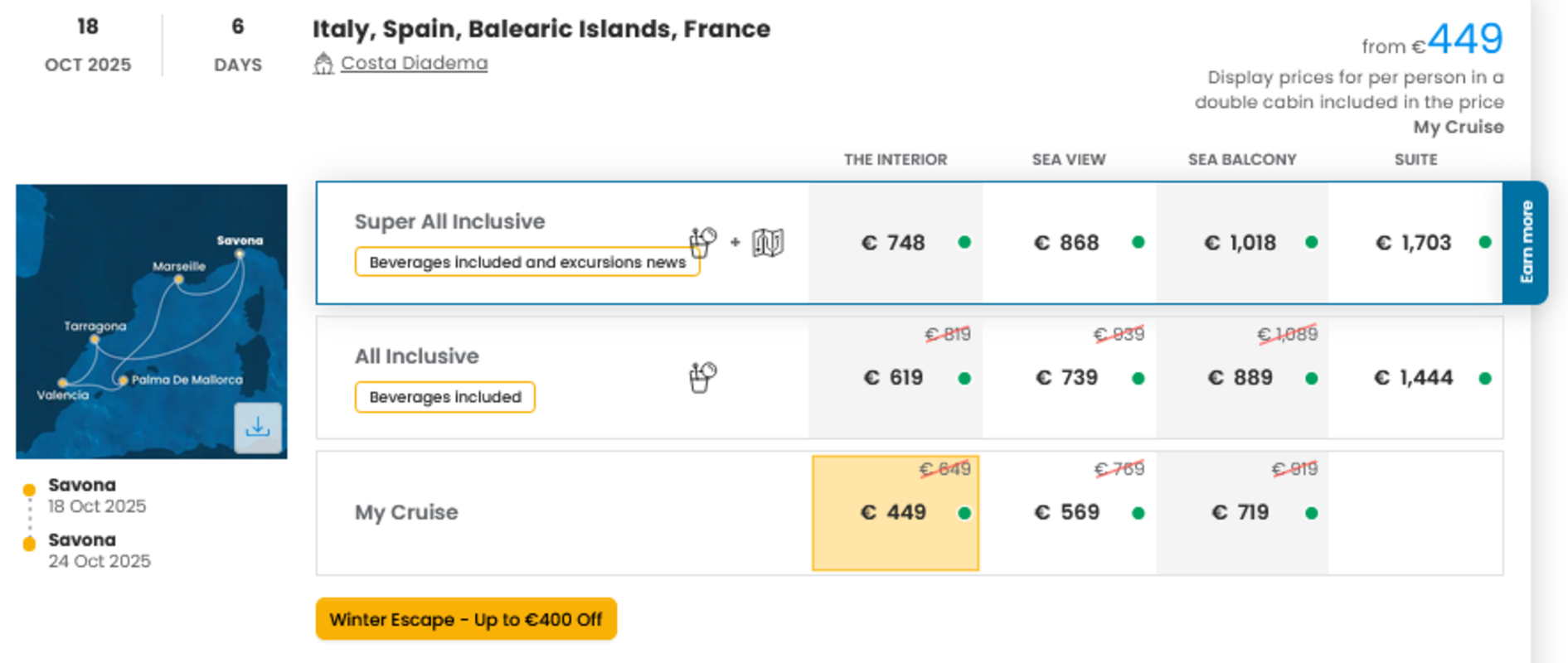Click the Super All Inclusive beverages cup icon

pos(702,242)
